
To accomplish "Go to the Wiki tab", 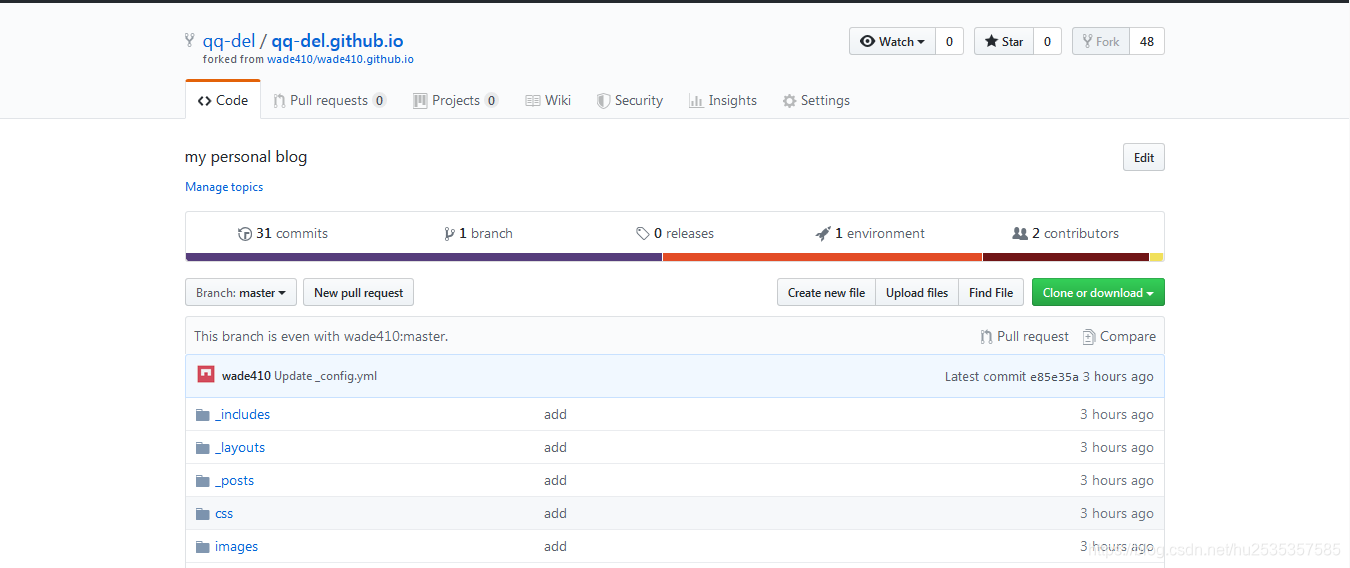I will coord(548,100).
